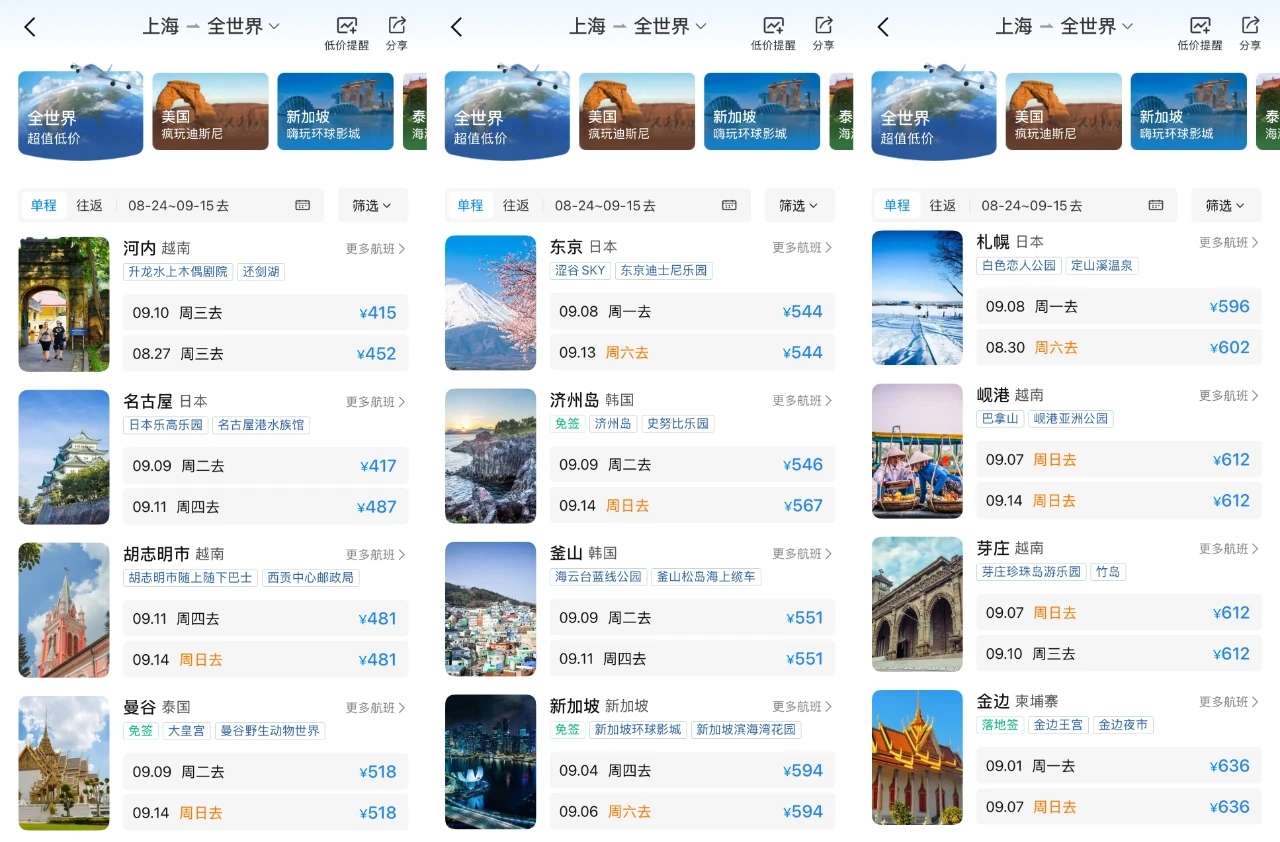1280x842 pixels.
Task: Open the 名古屋 castle photo
Action: point(64,457)
